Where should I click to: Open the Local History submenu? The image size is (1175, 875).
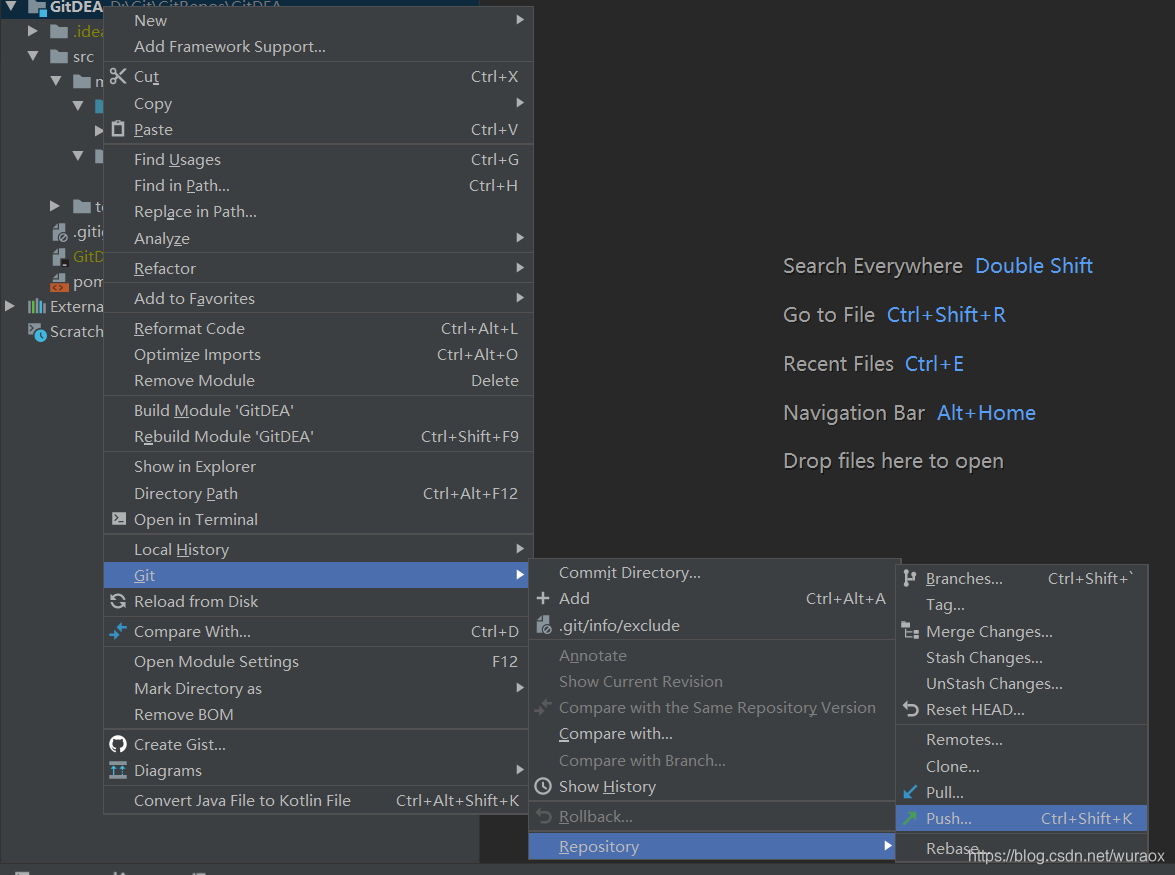click(318, 549)
